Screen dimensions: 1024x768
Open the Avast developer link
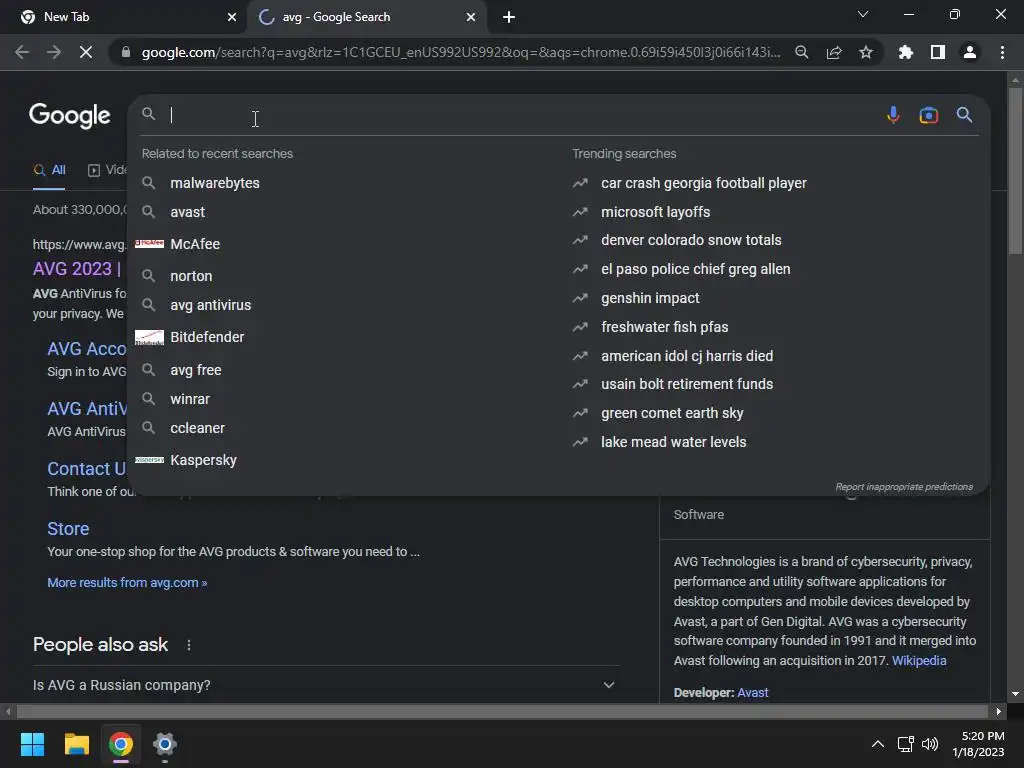point(752,692)
